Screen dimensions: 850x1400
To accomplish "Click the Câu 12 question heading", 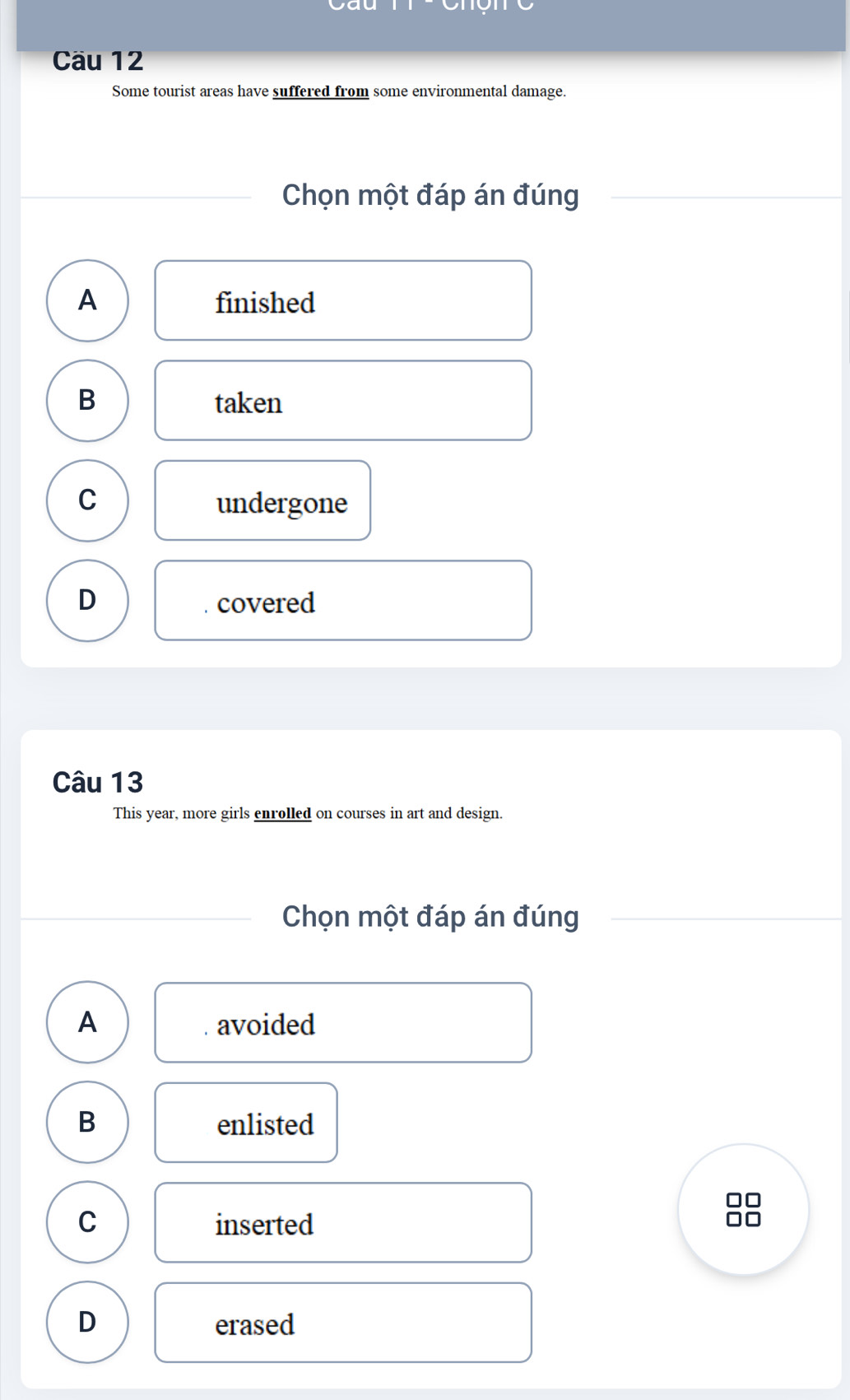I will [x=98, y=61].
